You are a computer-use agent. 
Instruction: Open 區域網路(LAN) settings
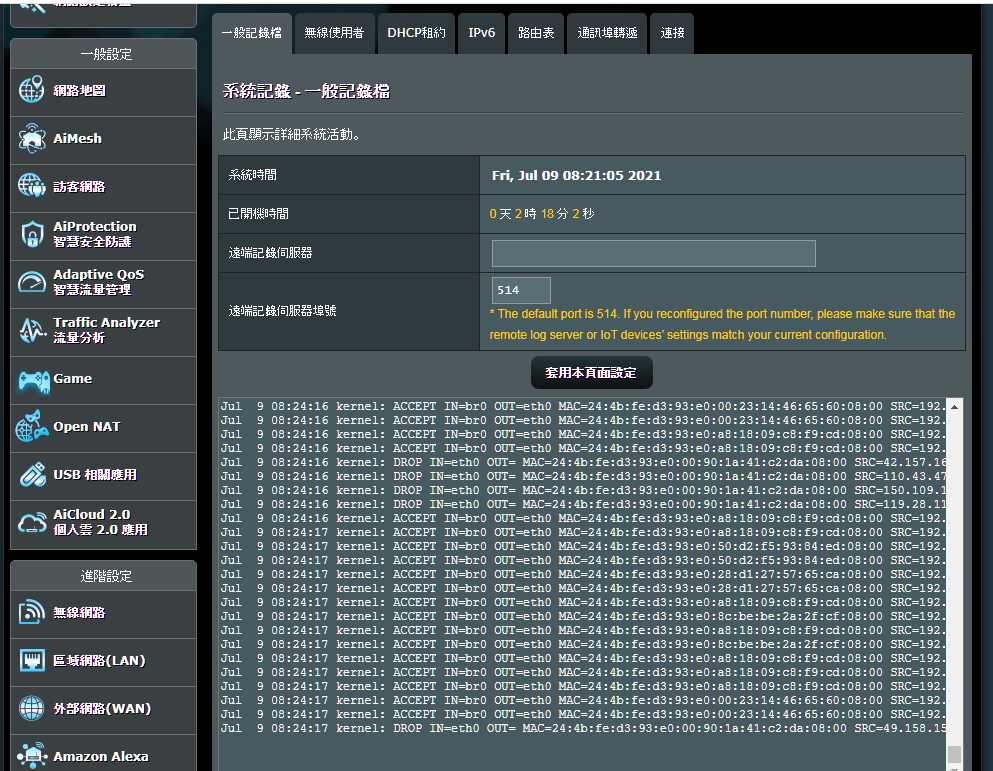(x=99, y=661)
